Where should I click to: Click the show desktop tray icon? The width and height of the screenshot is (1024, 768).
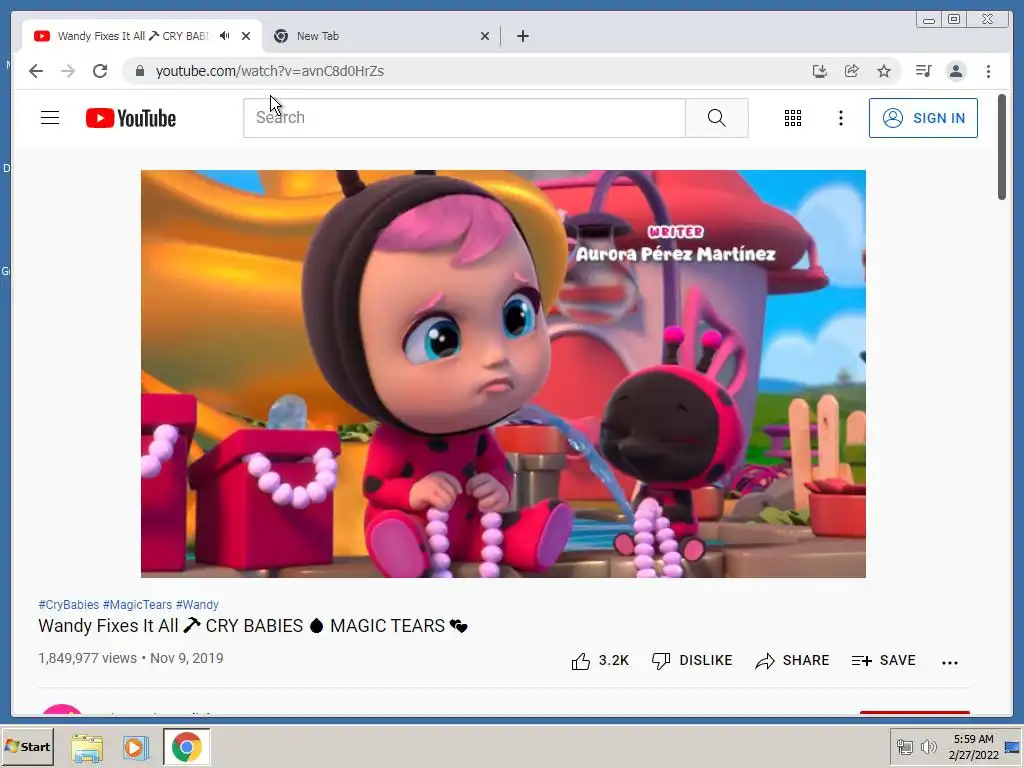pos(1012,746)
